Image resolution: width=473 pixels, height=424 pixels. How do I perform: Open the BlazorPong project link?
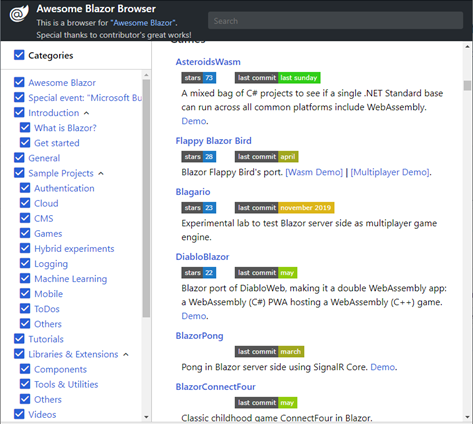[x=199, y=336]
